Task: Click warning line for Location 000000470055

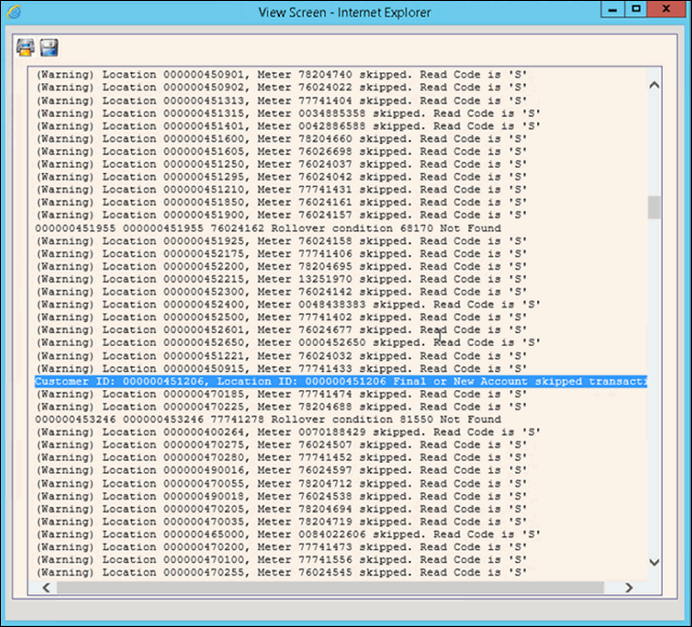Action: point(281,484)
